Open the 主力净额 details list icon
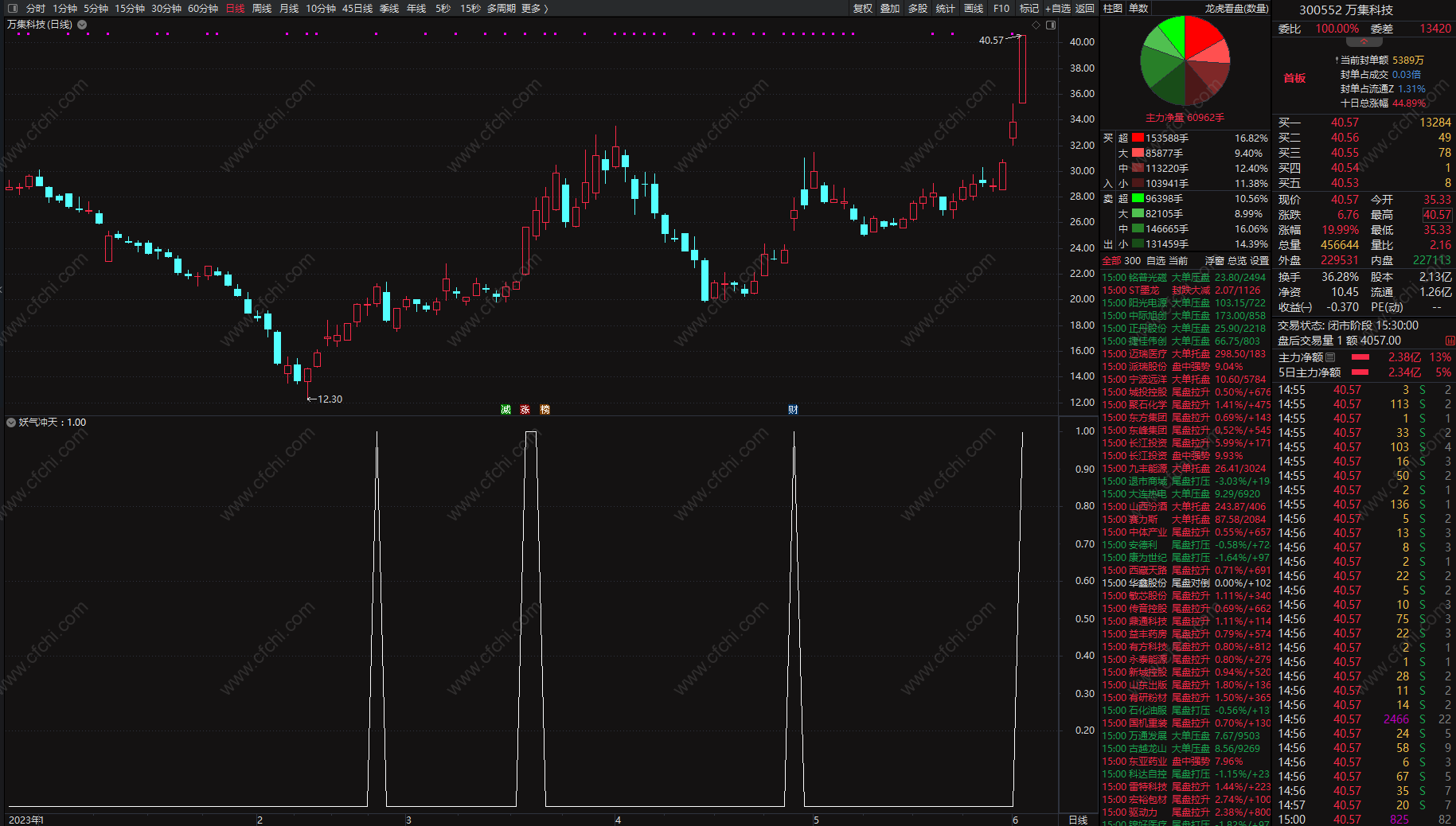 [x=1330, y=357]
